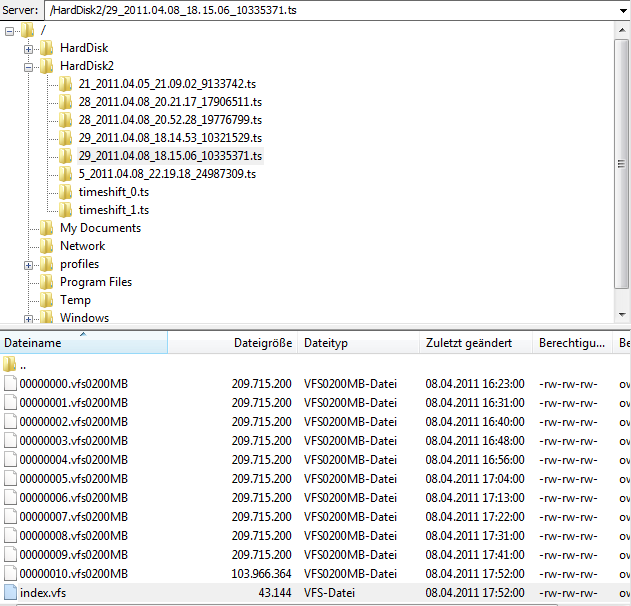
Task: Select file 00000007.vfs0200MB
Action: tap(74, 517)
